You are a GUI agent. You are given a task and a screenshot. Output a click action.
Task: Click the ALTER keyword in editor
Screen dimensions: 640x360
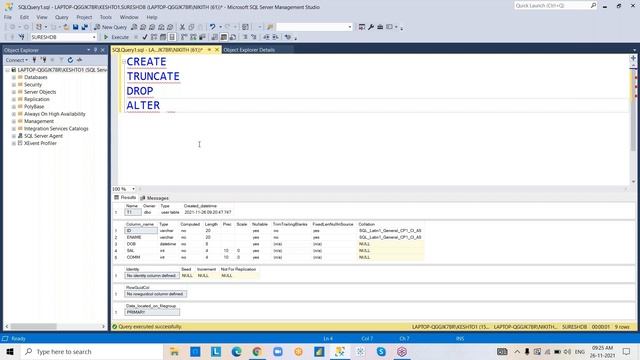point(143,105)
